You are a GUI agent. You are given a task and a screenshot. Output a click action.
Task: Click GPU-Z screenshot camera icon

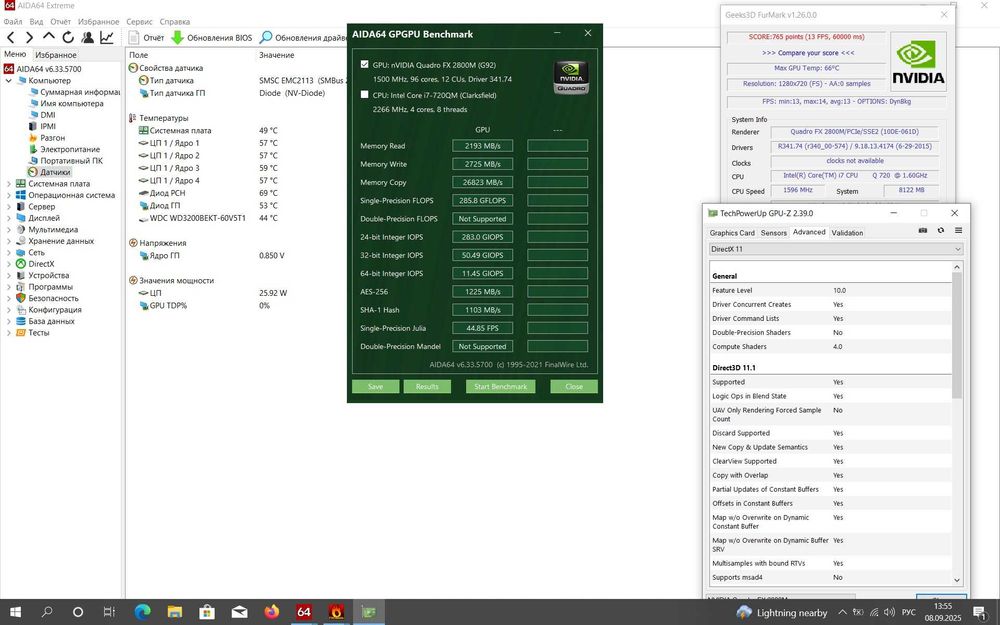pos(922,231)
